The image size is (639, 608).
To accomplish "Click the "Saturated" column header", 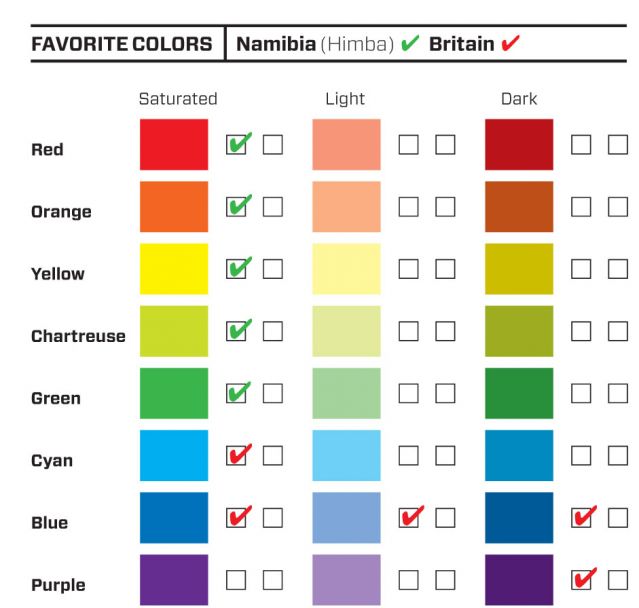I will (178, 99).
